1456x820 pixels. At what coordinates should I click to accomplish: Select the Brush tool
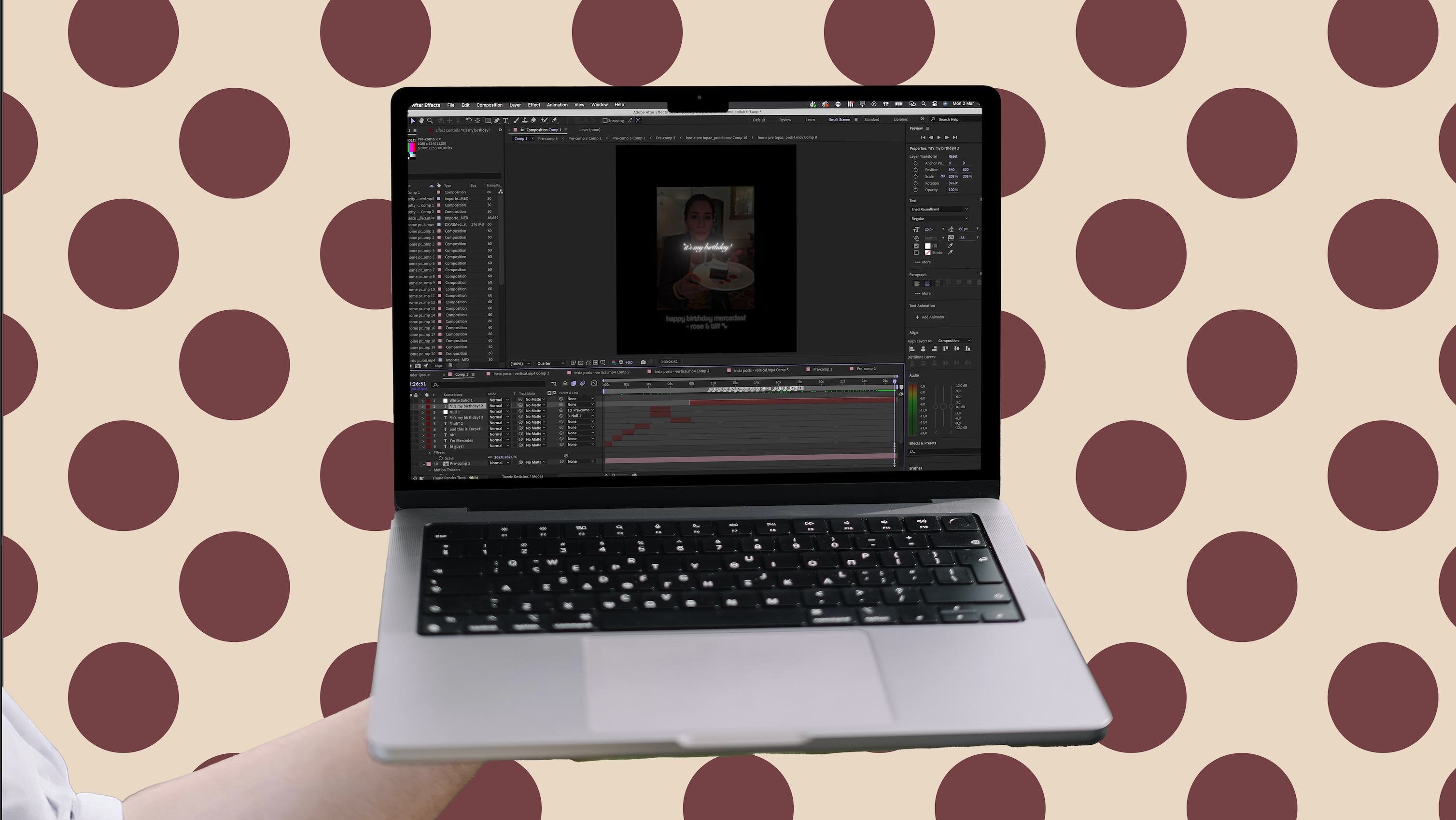[516, 120]
